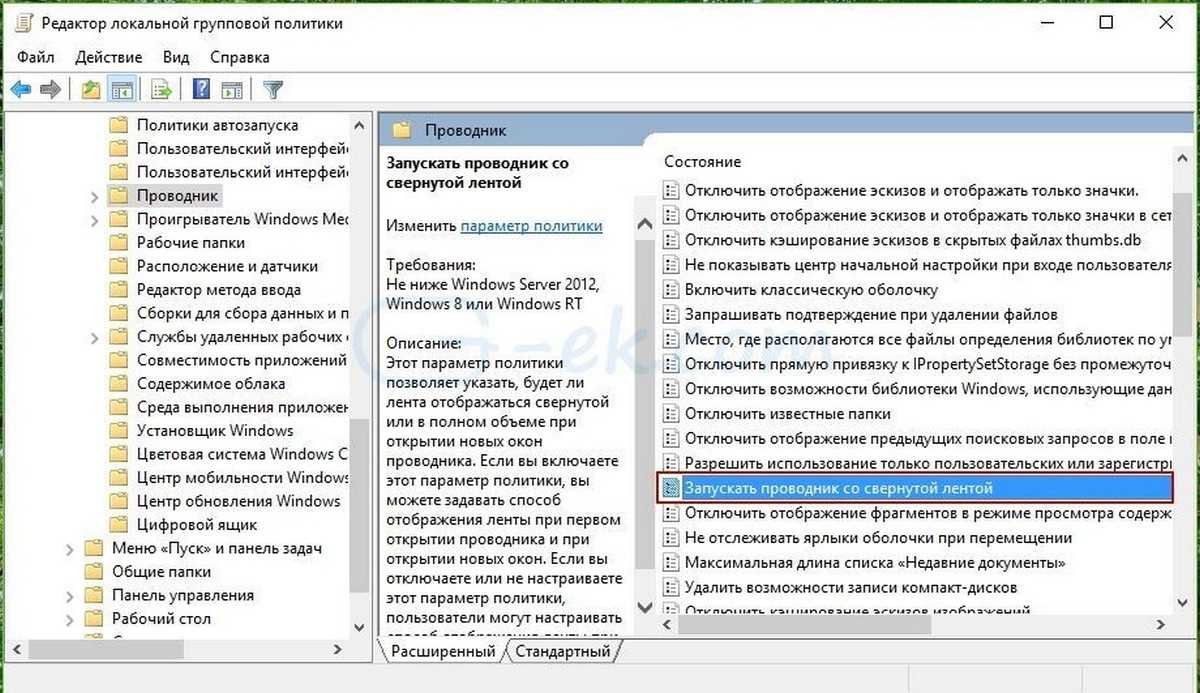1200x693 pixels.
Task: Switch to the Стандартный tab
Action: tap(563, 651)
